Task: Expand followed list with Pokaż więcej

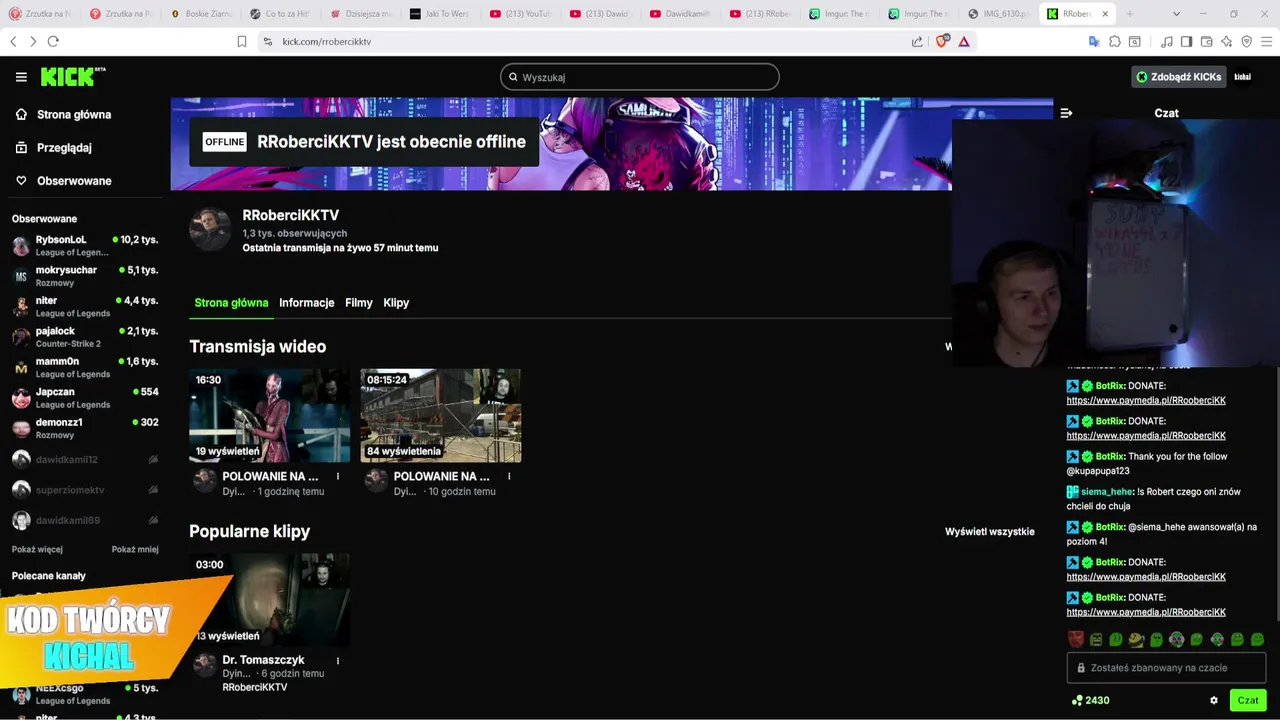Action: 37,549
